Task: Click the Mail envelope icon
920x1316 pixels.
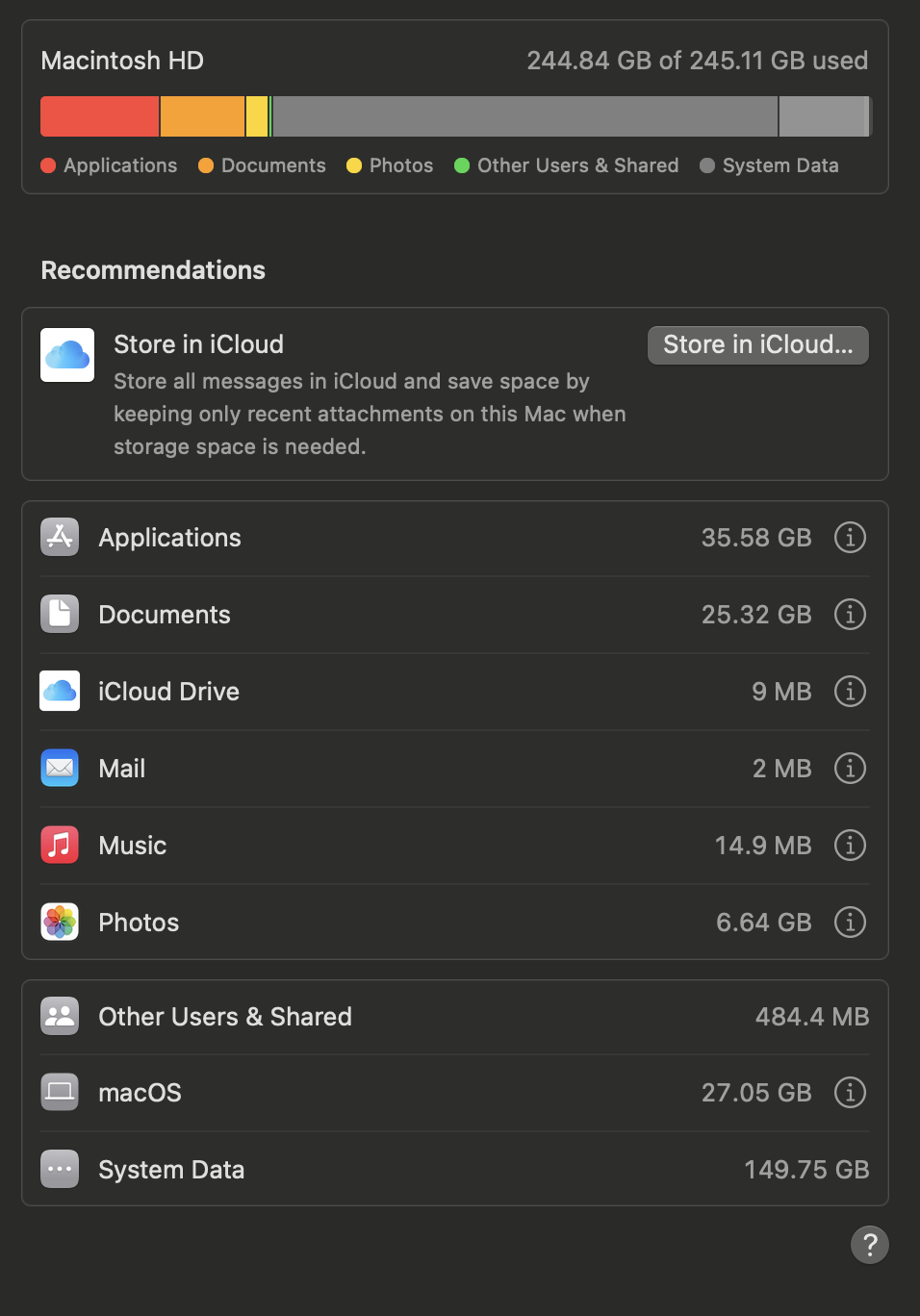Action: tap(59, 768)
